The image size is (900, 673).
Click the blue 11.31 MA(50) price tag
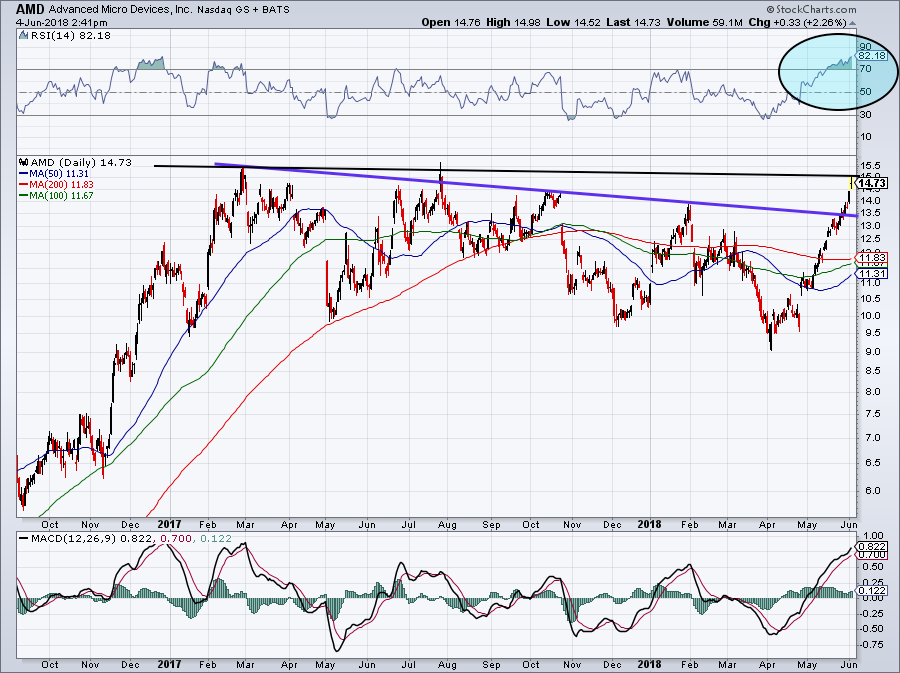873,274
